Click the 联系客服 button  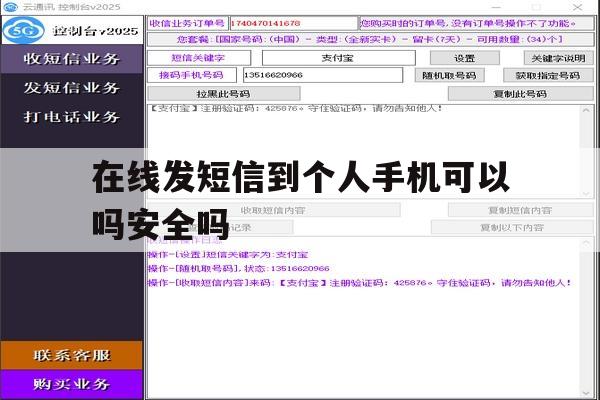pos(72,355)
